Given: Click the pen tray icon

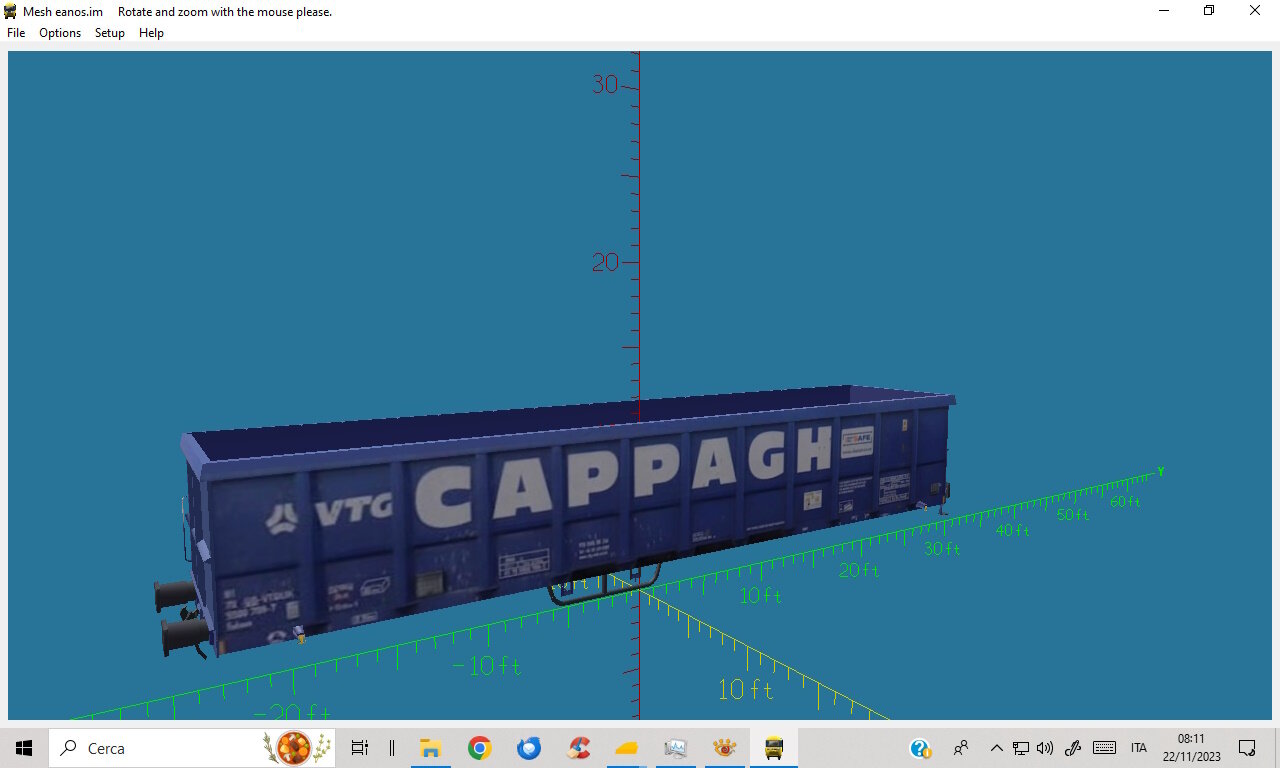Looking at the screenshot, I should pos(1074,748).
